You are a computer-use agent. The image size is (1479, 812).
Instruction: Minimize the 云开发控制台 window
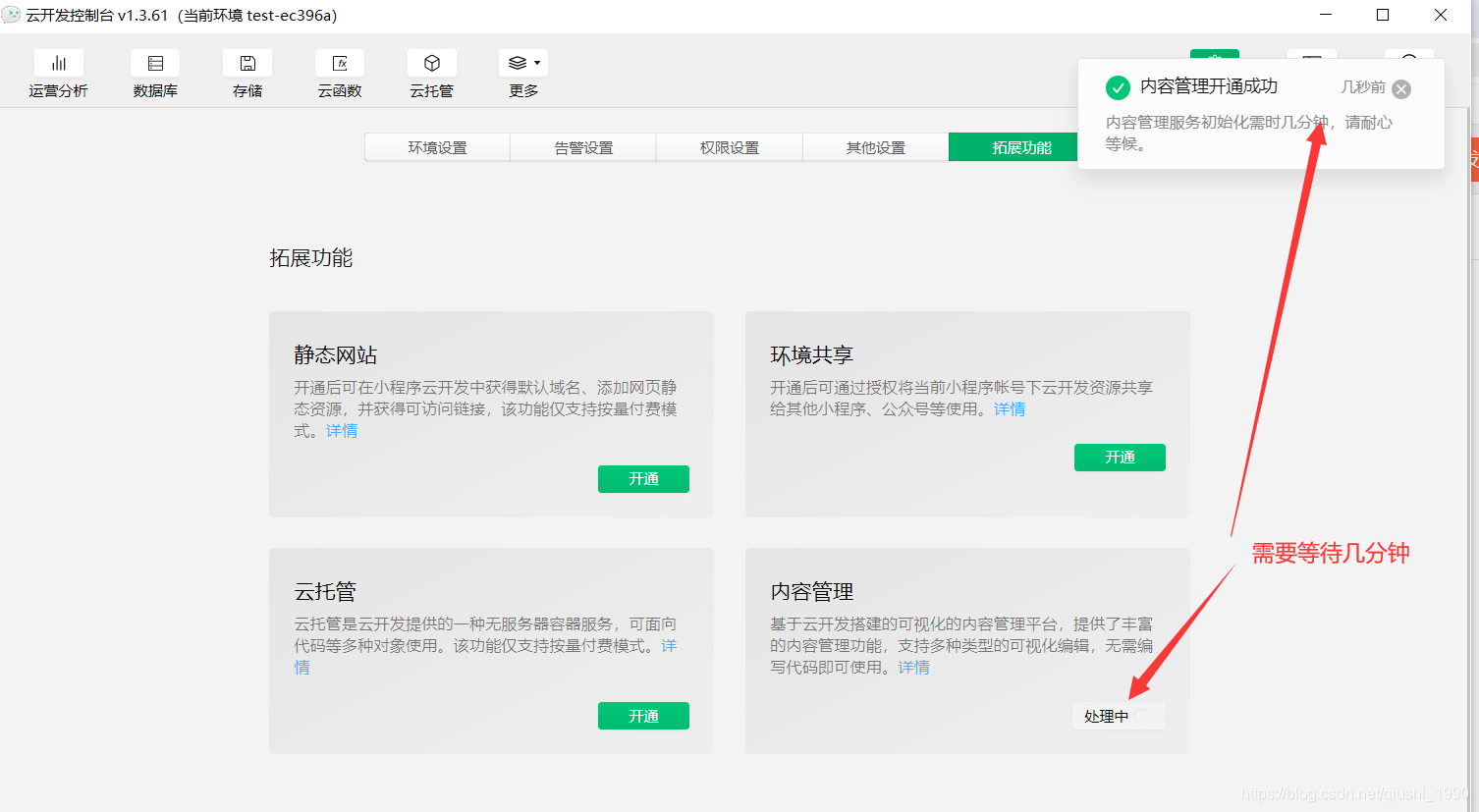coord(1326,15)
